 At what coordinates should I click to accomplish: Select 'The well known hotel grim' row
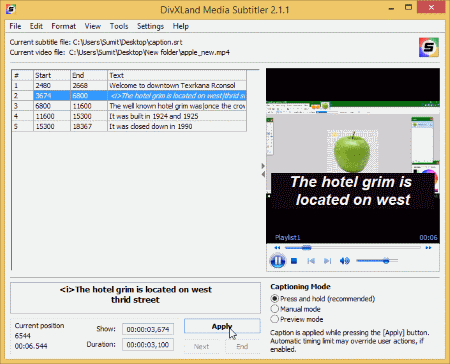tap(129, 106)
